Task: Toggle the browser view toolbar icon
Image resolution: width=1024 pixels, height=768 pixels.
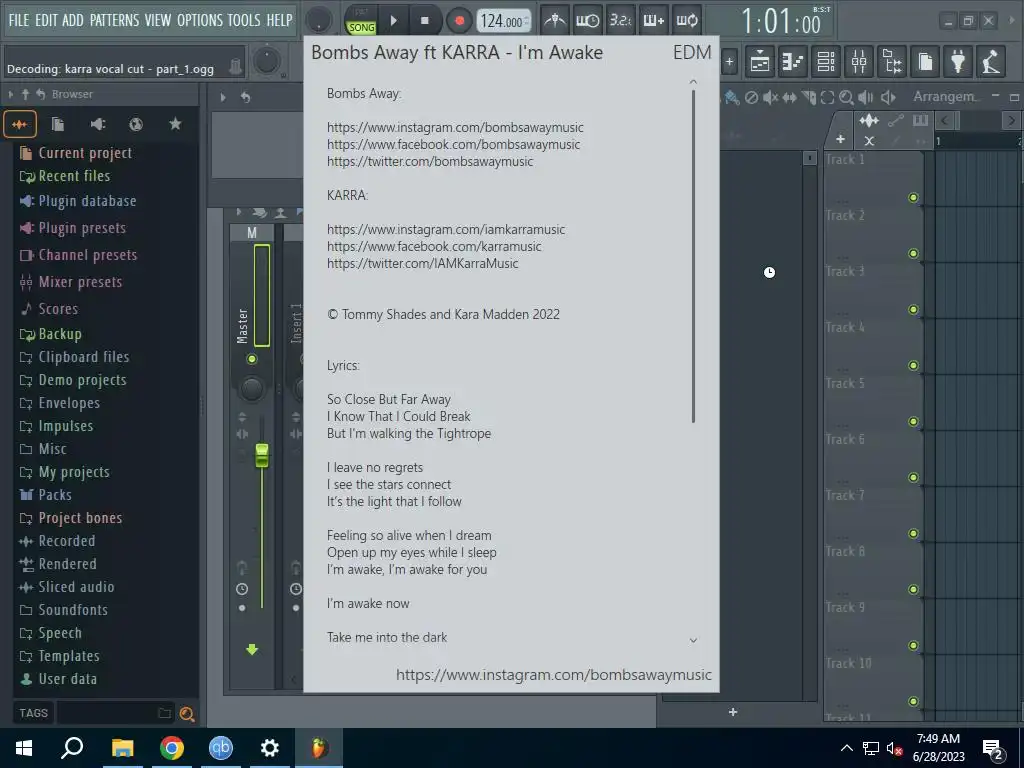Action: coord(892,62)
